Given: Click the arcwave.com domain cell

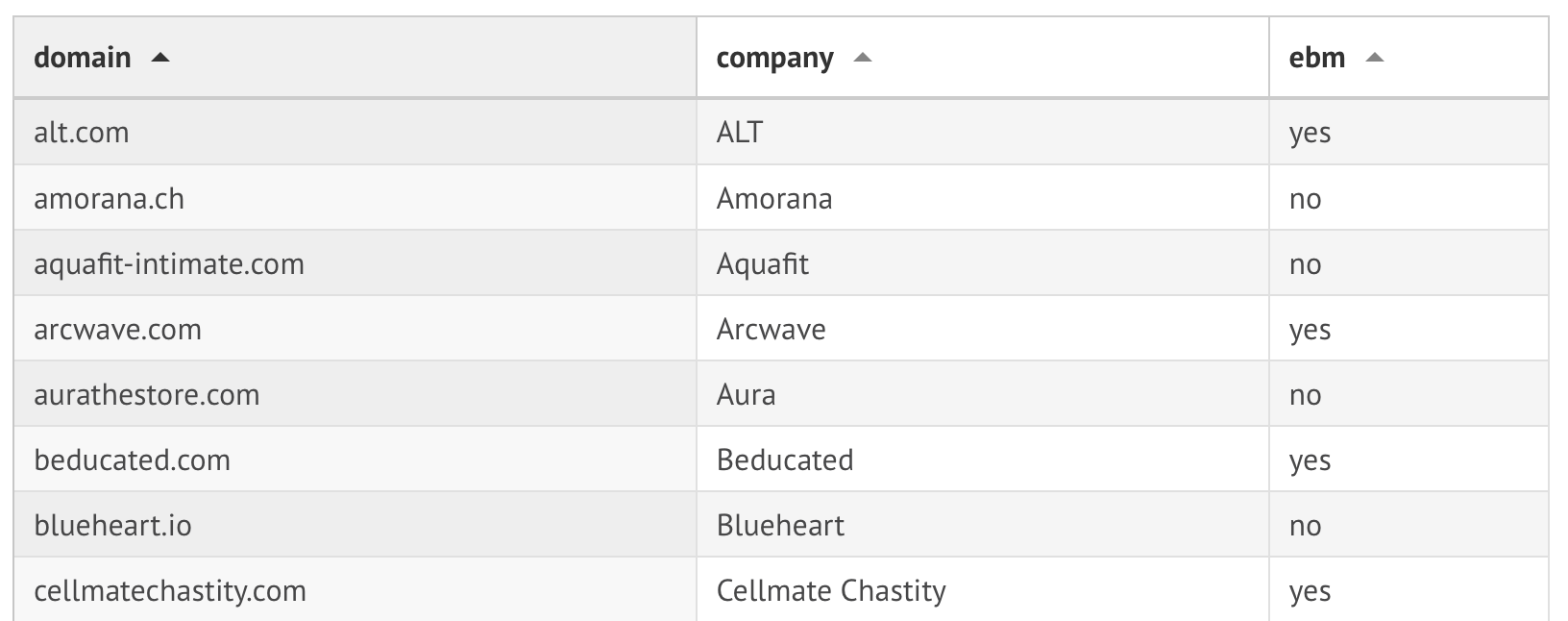Looking at the screenshot, I should coord(117,330).
